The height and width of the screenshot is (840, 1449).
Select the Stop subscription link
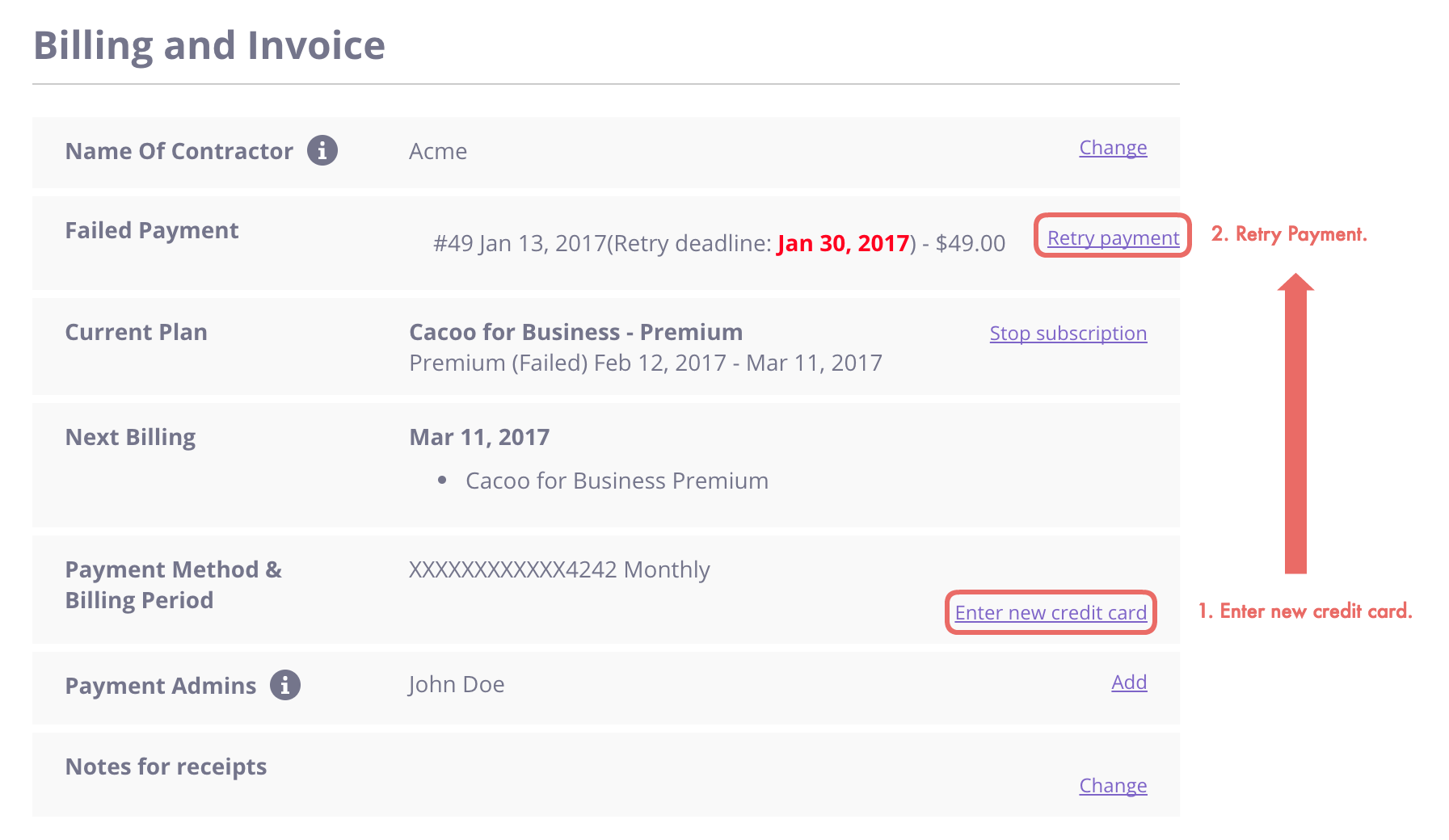point(1068,333)
